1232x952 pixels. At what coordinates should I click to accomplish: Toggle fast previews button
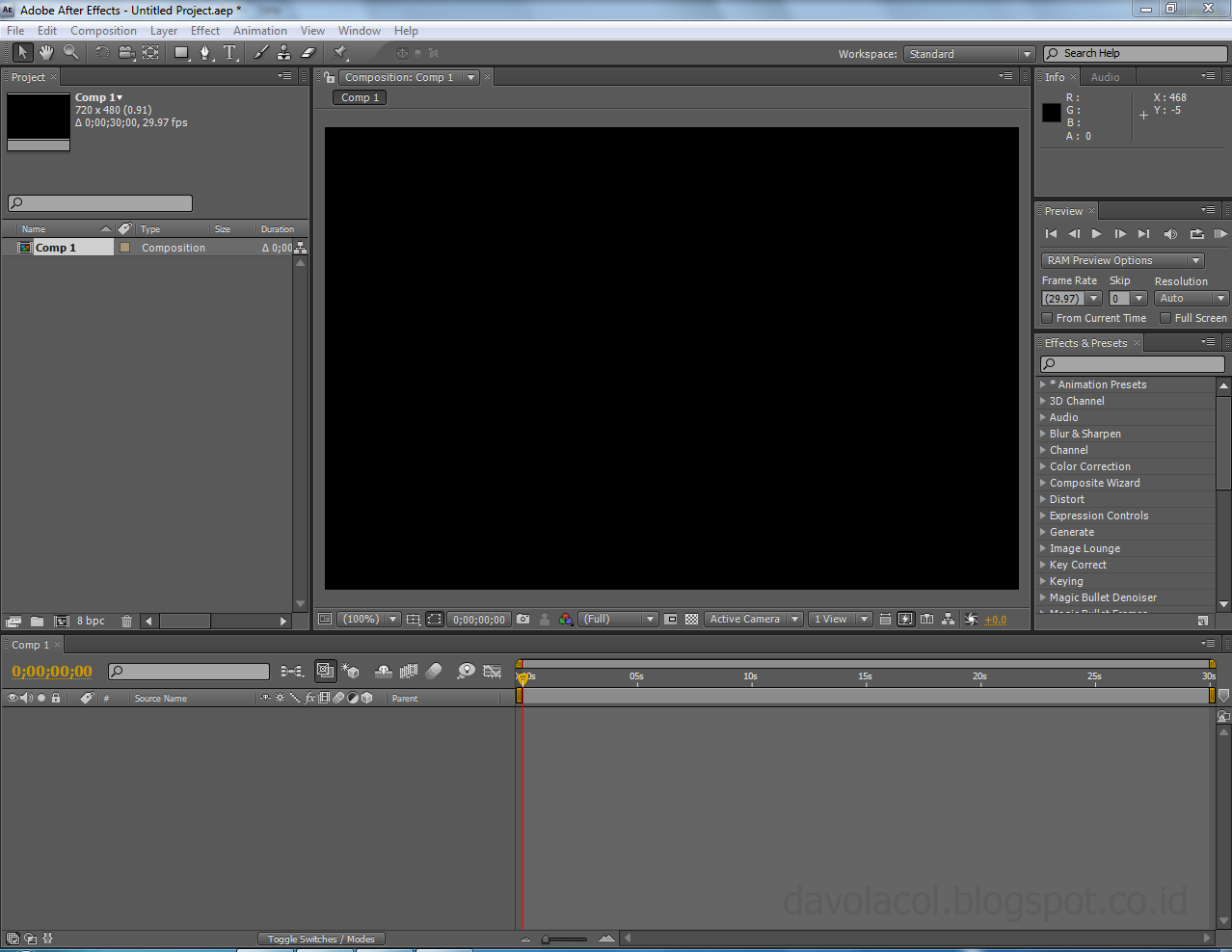click(906, 620)
